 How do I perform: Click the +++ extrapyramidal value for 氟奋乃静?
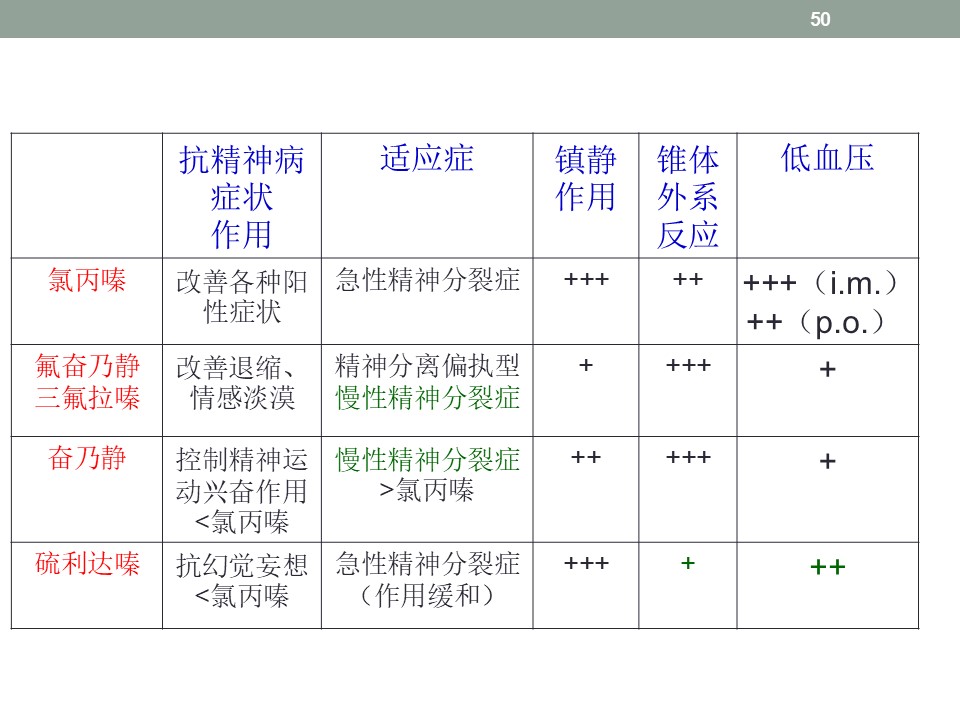click(688, 366)
